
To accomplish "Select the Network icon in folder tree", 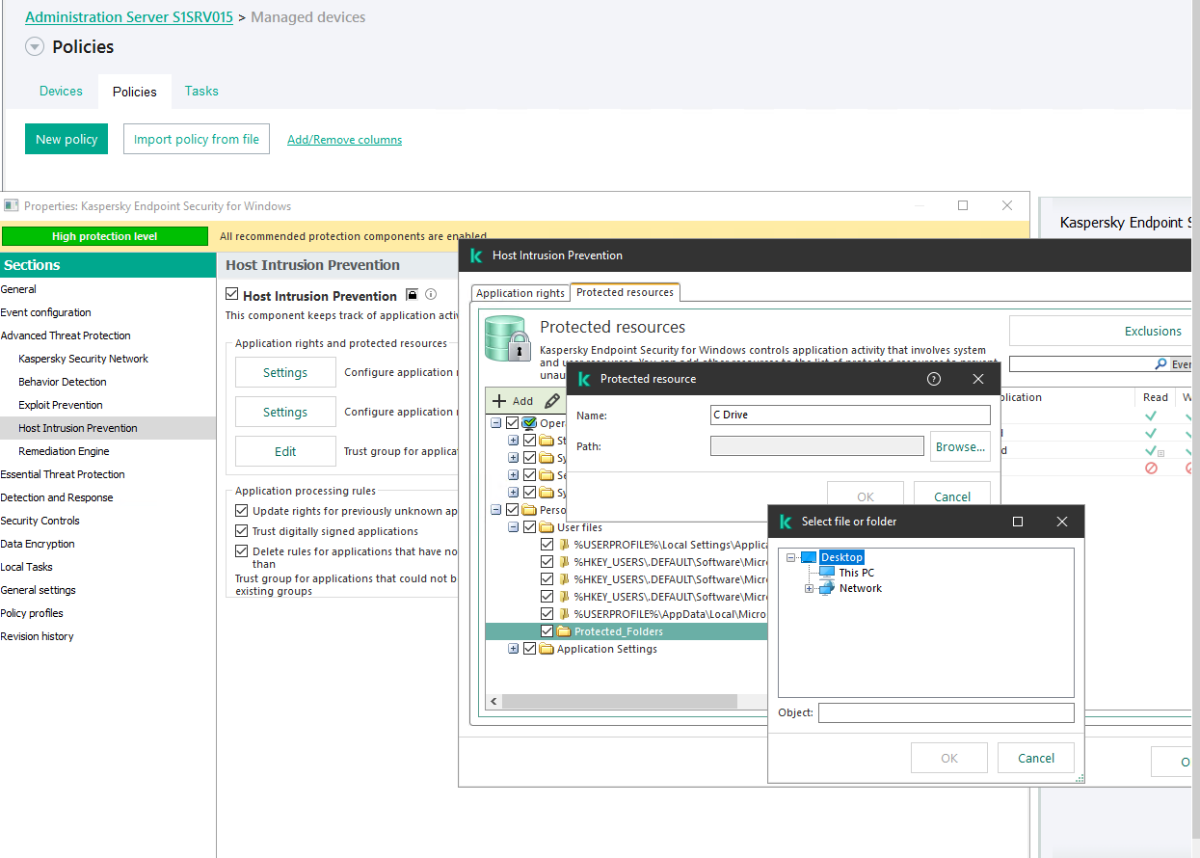I will click(826, 589).
